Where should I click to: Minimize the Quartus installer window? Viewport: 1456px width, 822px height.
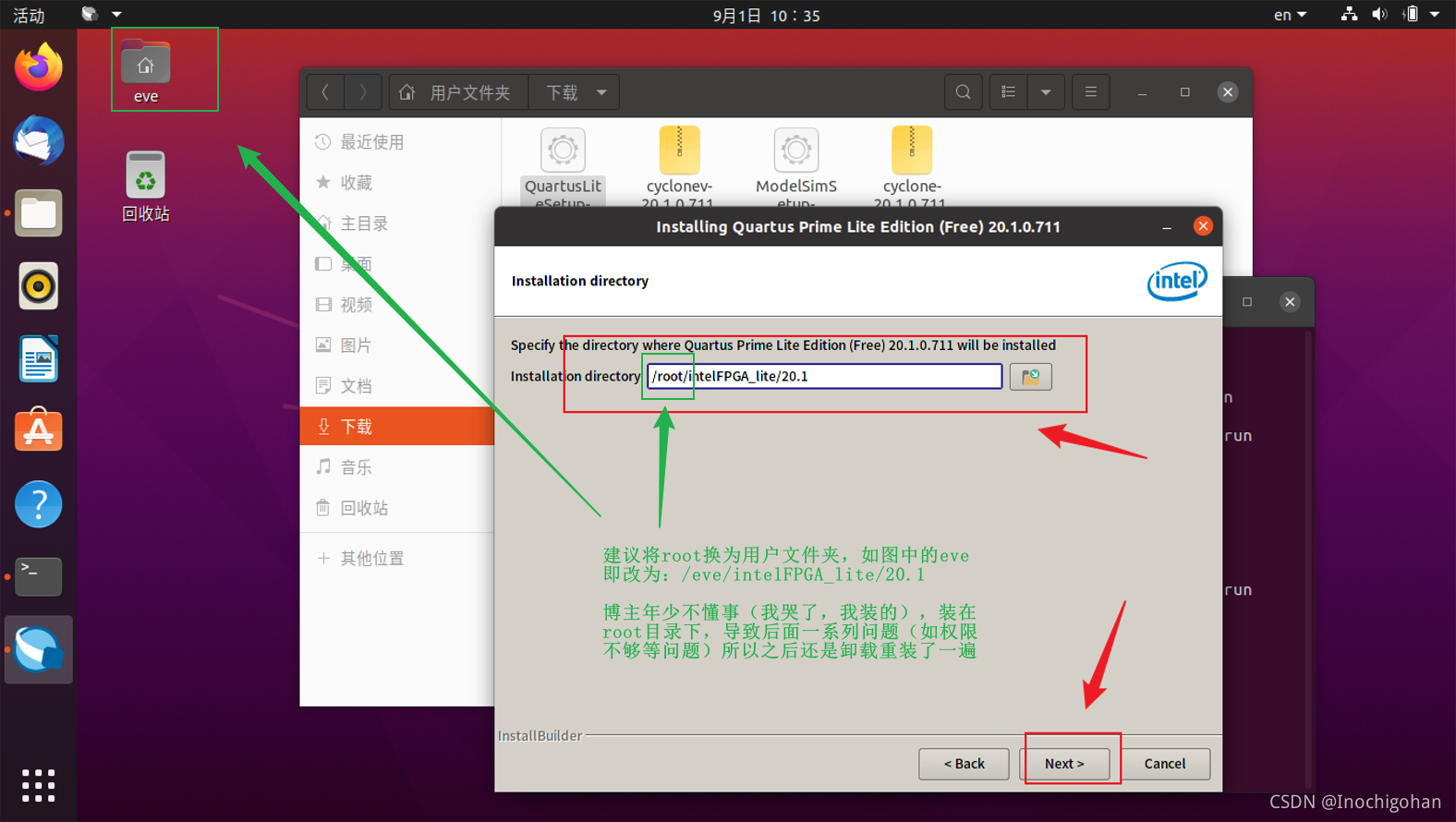pyautogui.click(x=1167, y=227)
